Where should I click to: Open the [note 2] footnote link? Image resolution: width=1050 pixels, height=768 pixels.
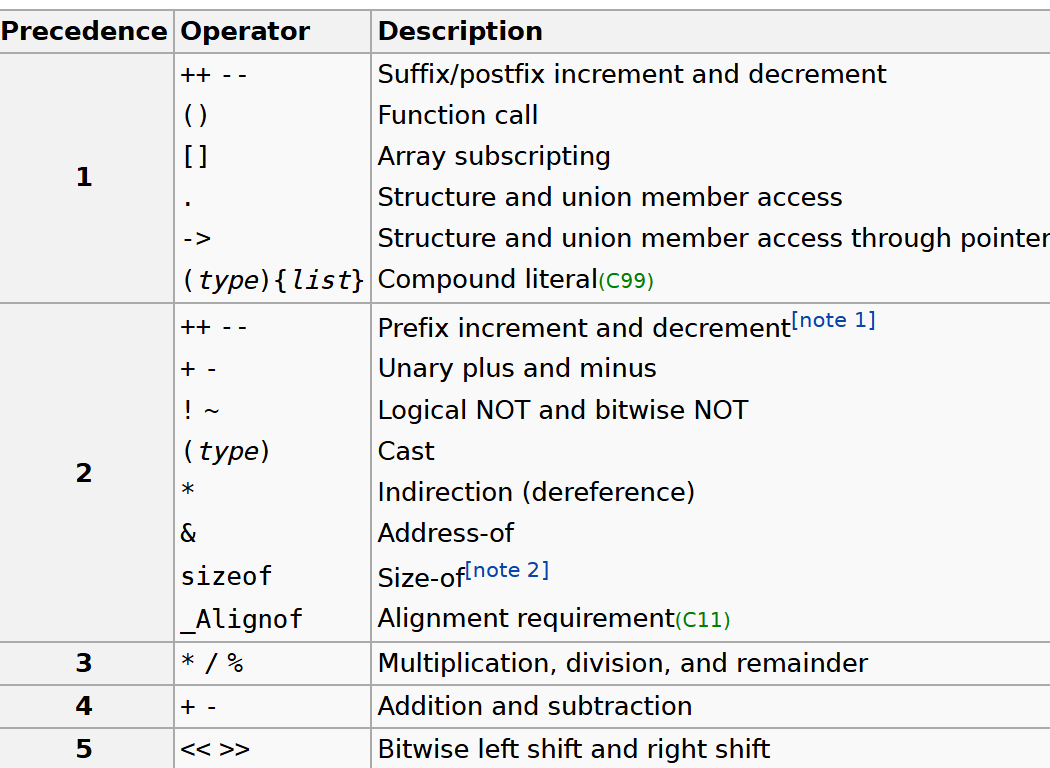[x=507, y=570]
